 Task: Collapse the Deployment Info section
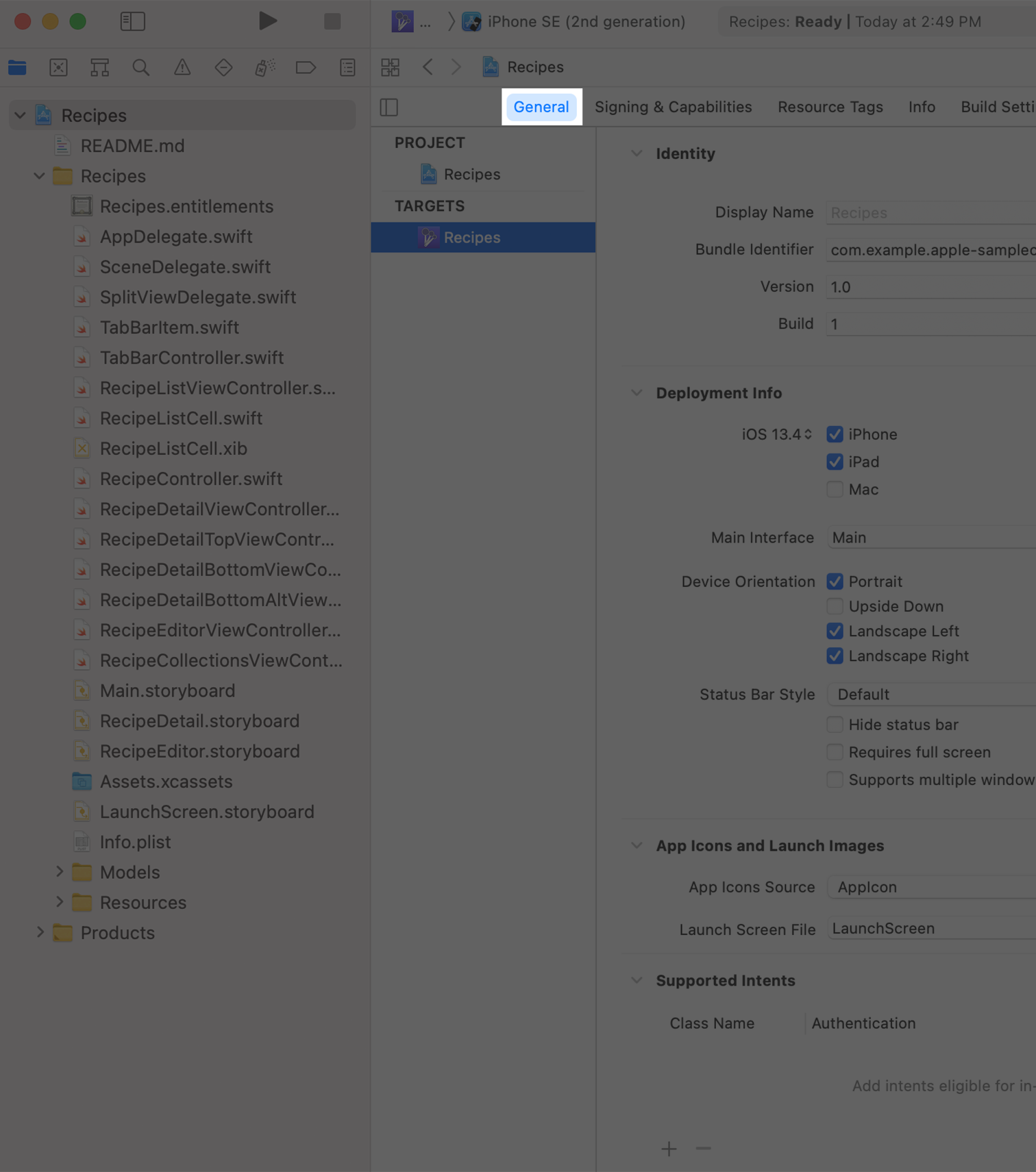[x=637, y=393]
